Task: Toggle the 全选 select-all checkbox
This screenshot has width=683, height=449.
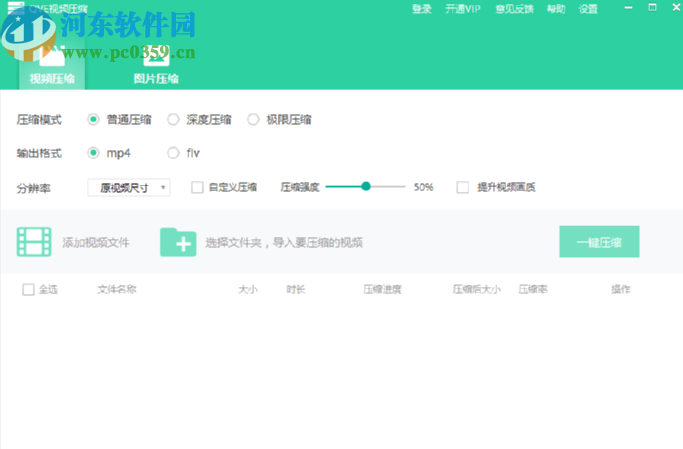Action: coord(28,290)
